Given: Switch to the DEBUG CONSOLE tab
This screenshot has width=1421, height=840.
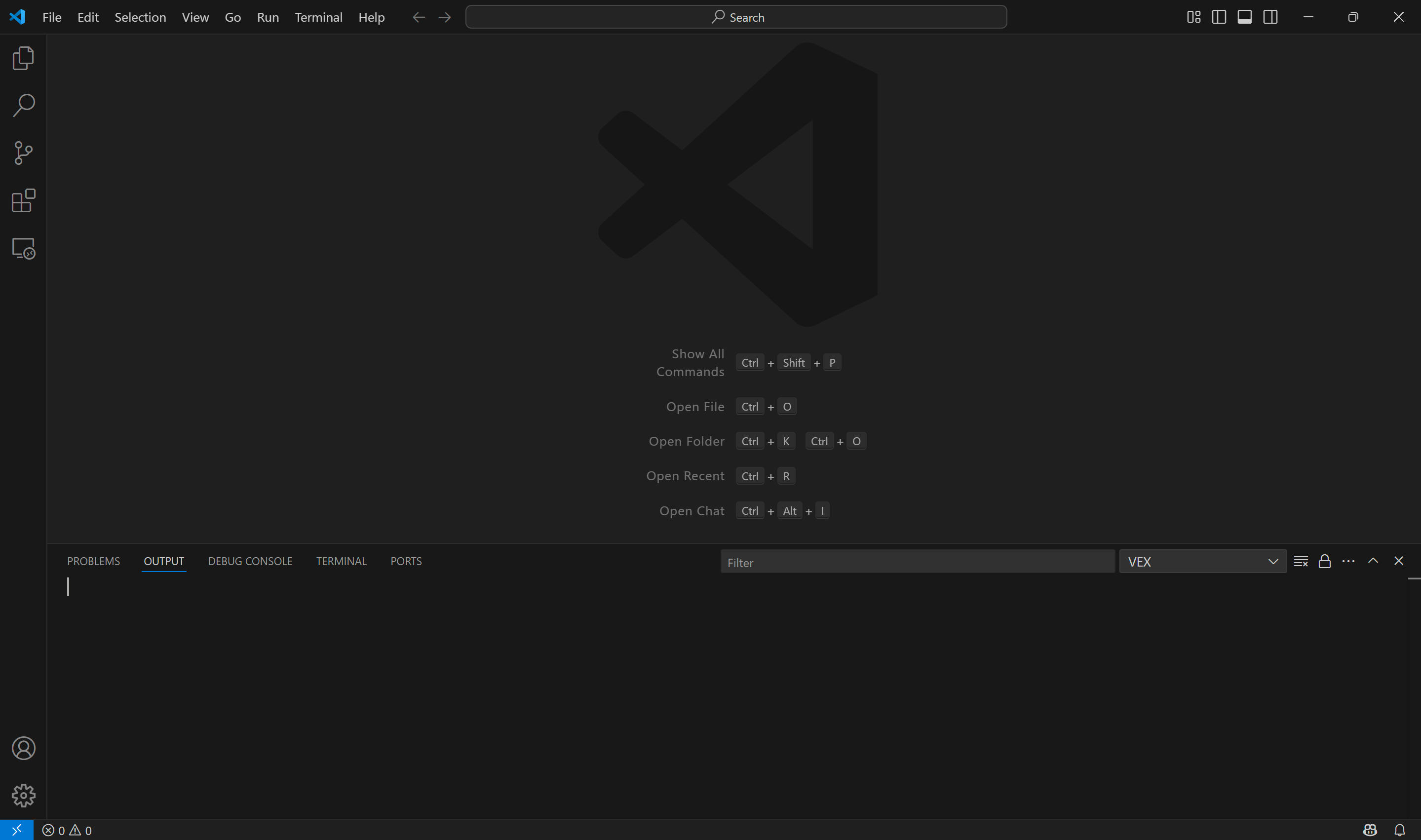Looking at the screenshot, I should (250, 561).
